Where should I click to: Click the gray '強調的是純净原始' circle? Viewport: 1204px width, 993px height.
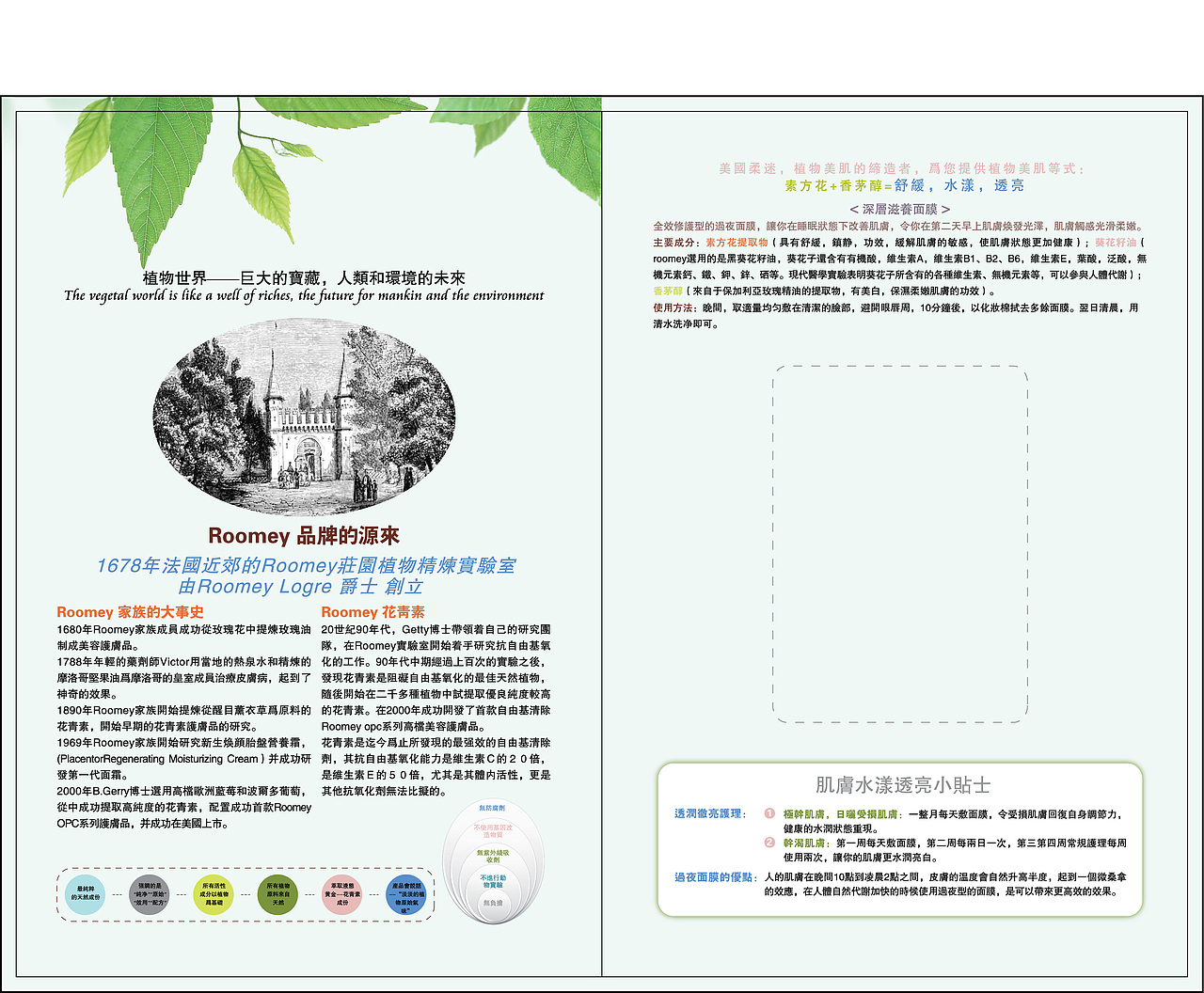pyautogui.click(x=150, y=893)
